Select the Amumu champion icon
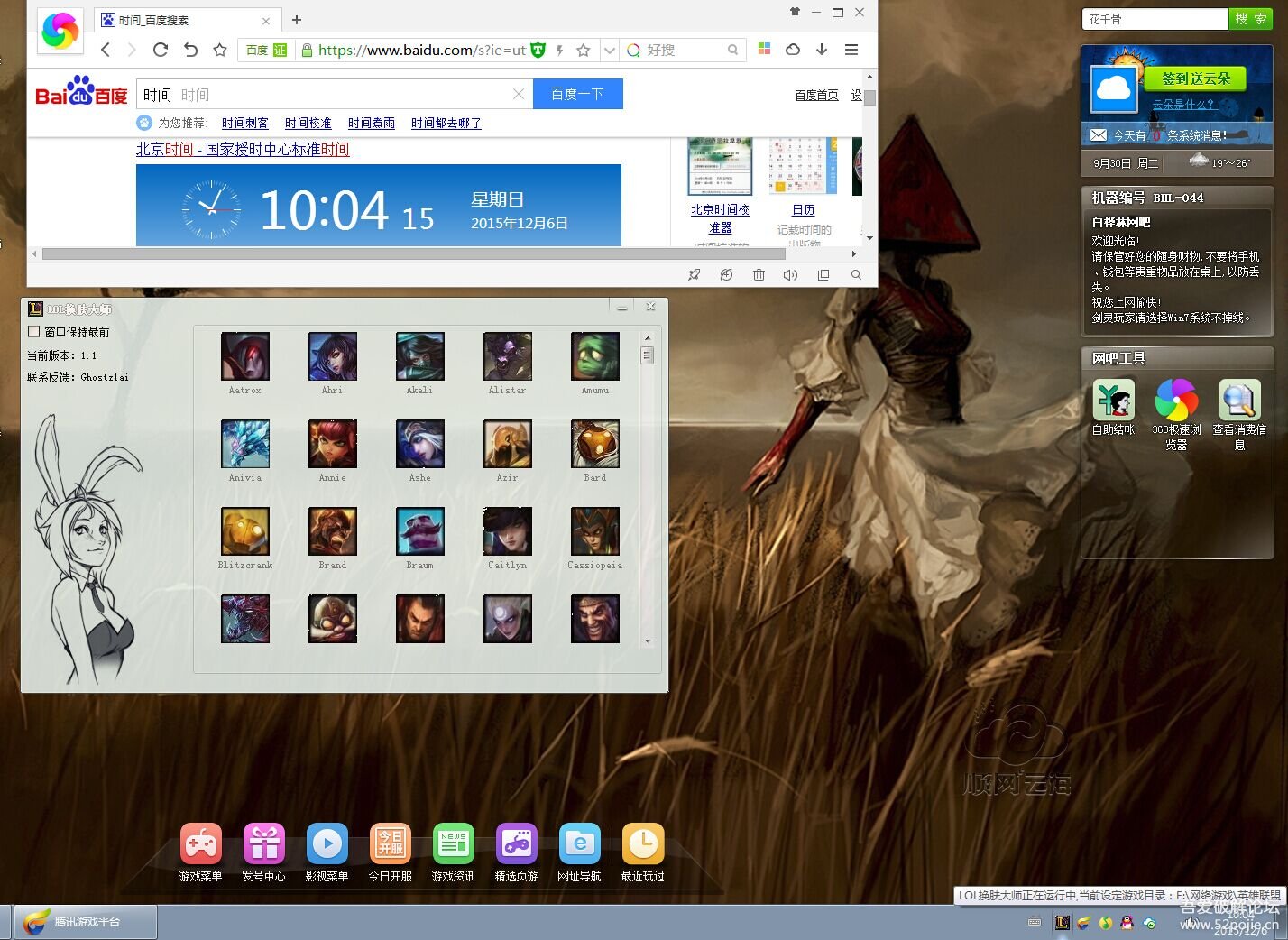Screen dimensions: 1288x940 pyautogui.click(x=595, y=356)
